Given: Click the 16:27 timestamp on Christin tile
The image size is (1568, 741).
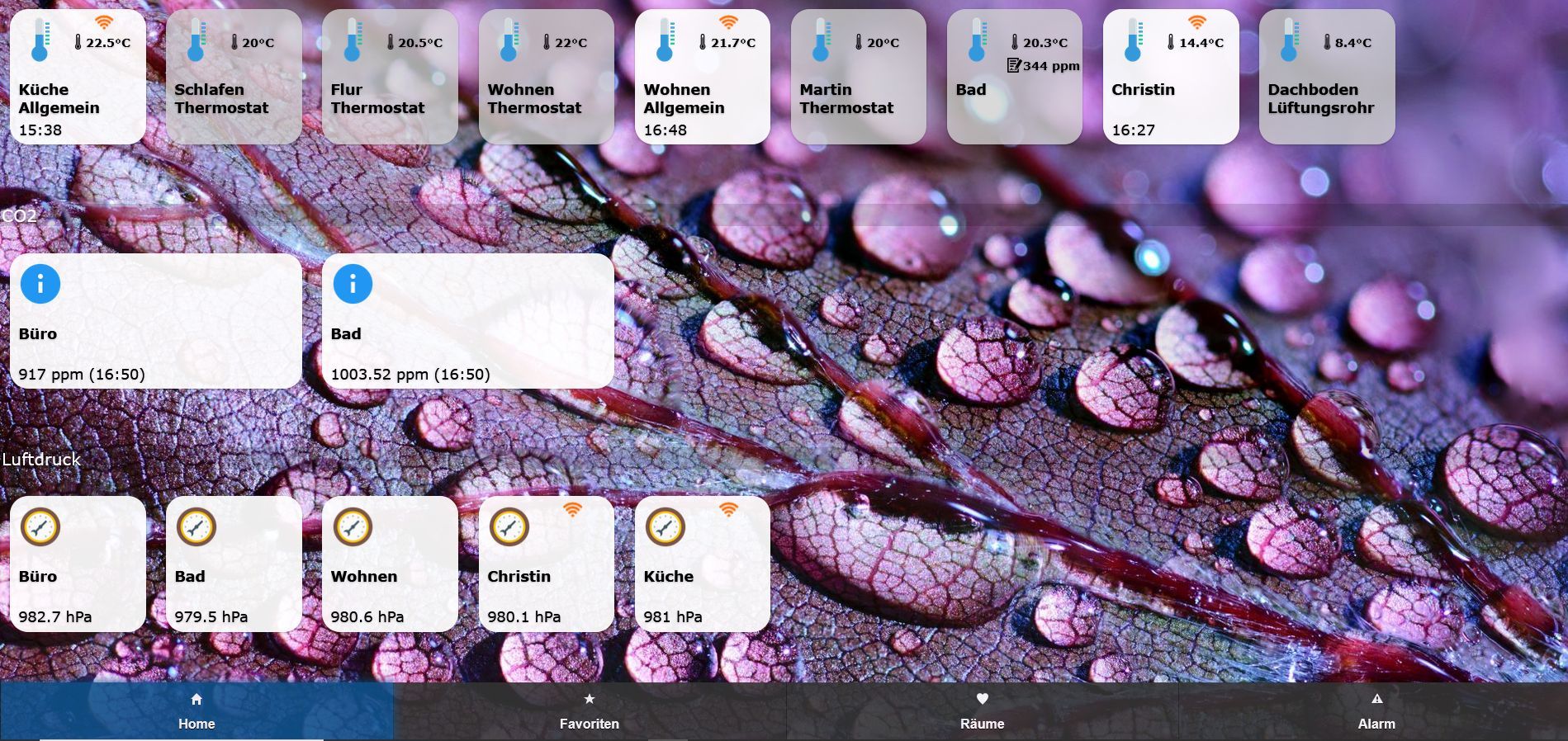Looking at the screenshot, I should [x=1134, y=130].
